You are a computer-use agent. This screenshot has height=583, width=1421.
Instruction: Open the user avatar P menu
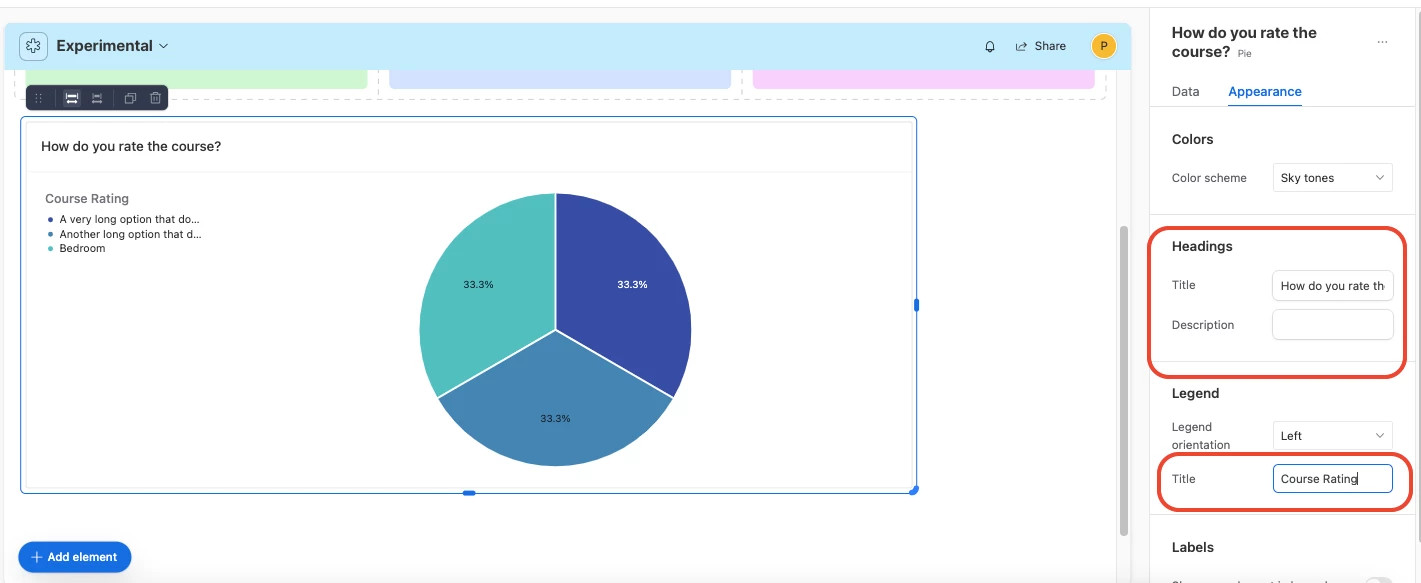(1103, 46)
